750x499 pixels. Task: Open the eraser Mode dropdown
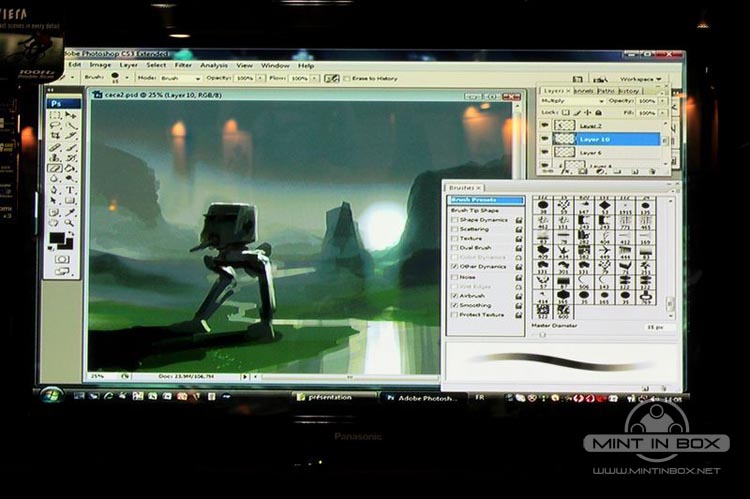(180, 78)
